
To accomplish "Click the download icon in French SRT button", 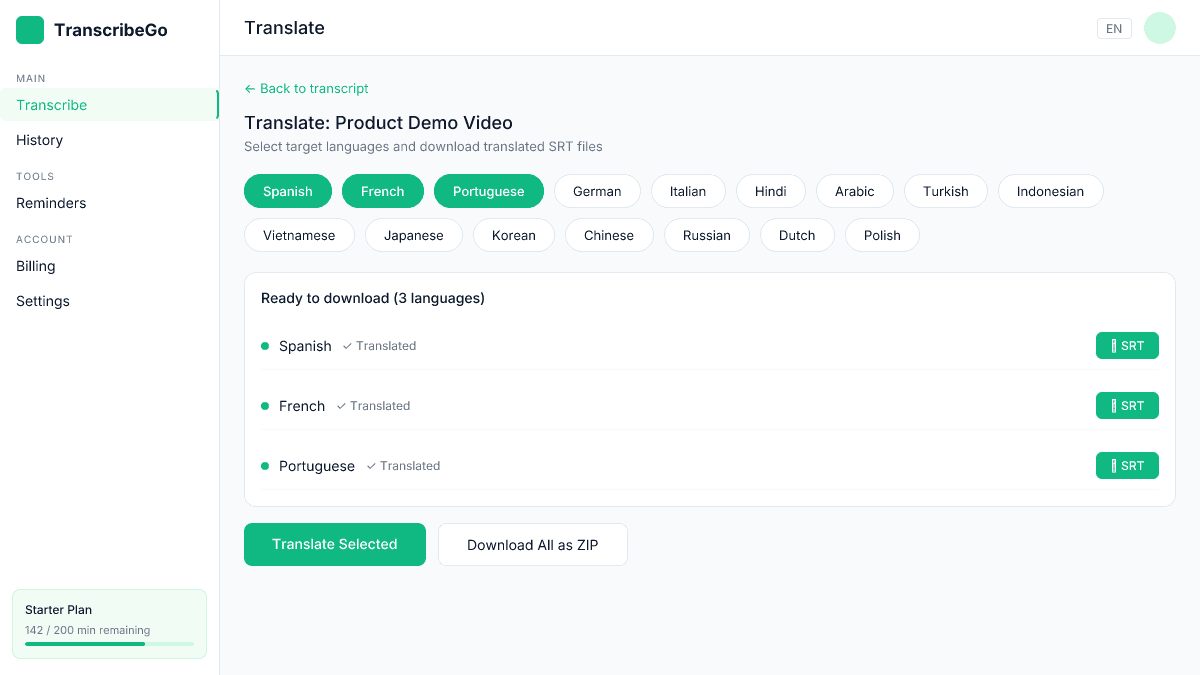I will 1113,405.
